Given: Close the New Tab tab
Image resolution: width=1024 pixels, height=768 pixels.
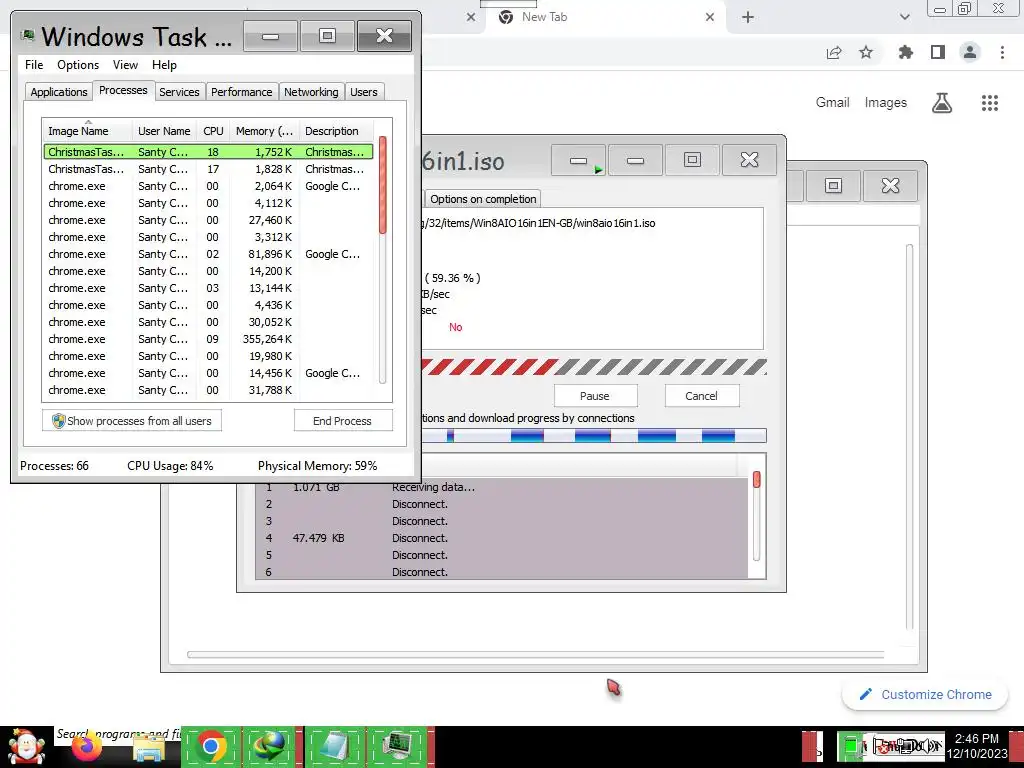Looking at the screenshot, I should coord(710,18).
